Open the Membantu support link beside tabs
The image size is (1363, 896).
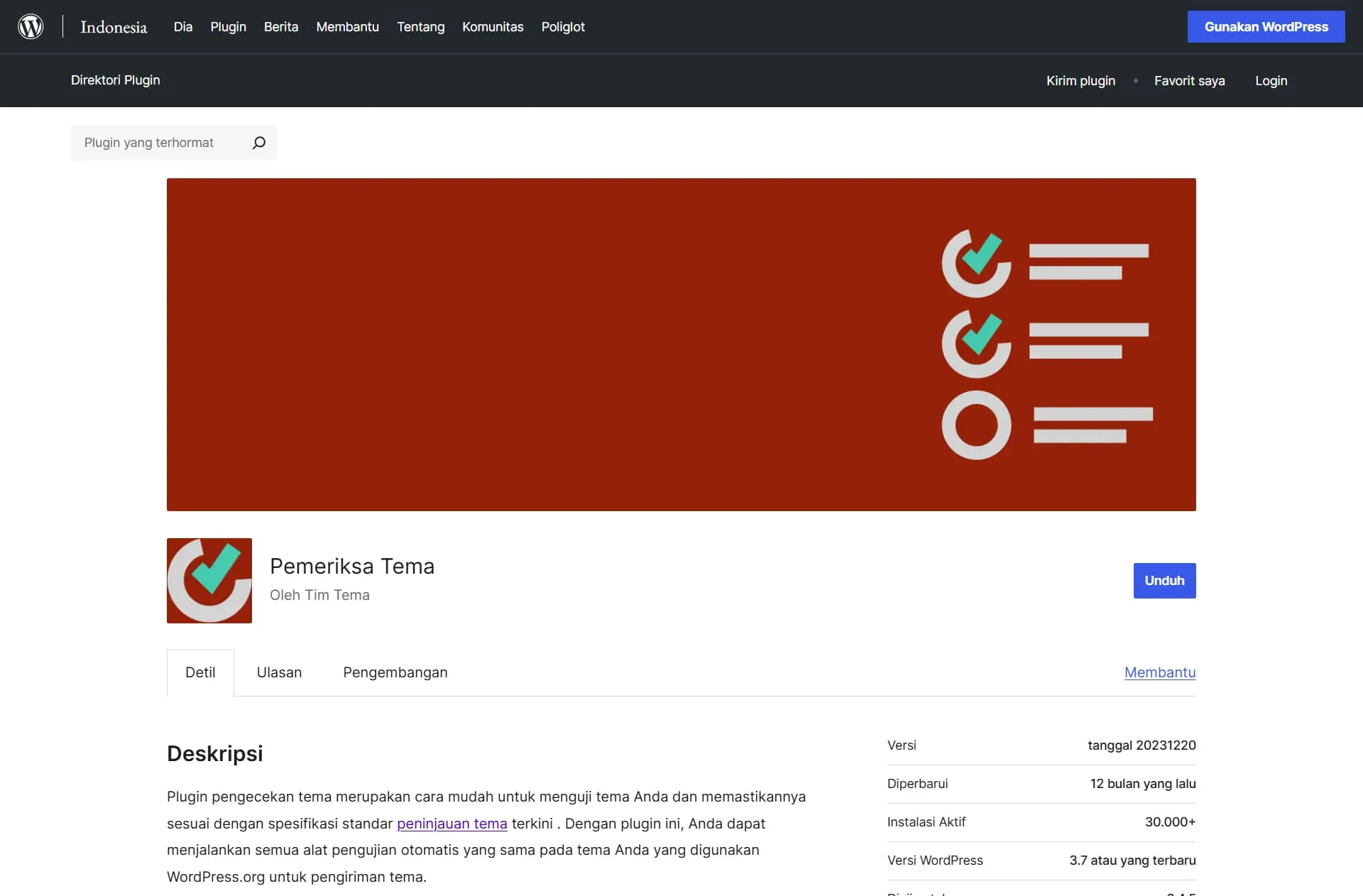click(x=1160, y=672)
